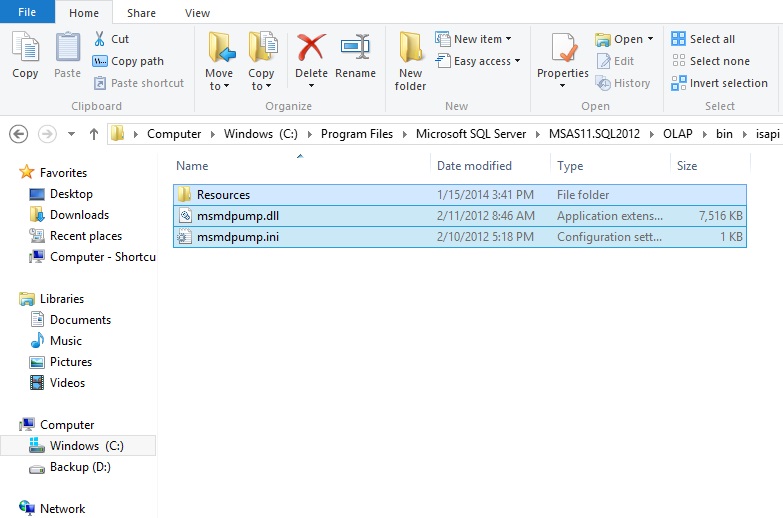This screenshot has width=783, height=518.
Task: Click Program Files breadcrumb
Action: click(357, 134)
